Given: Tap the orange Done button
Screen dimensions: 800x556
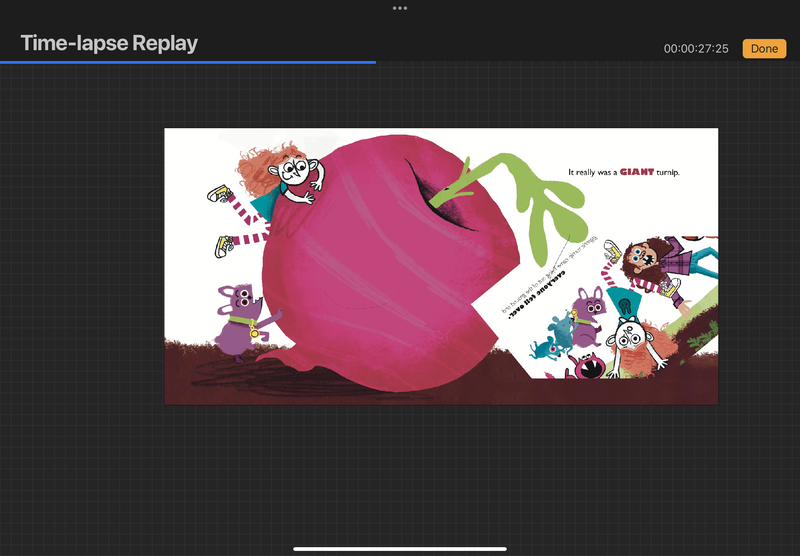Looking at the screenshot, I should click(x=764, y=48).
